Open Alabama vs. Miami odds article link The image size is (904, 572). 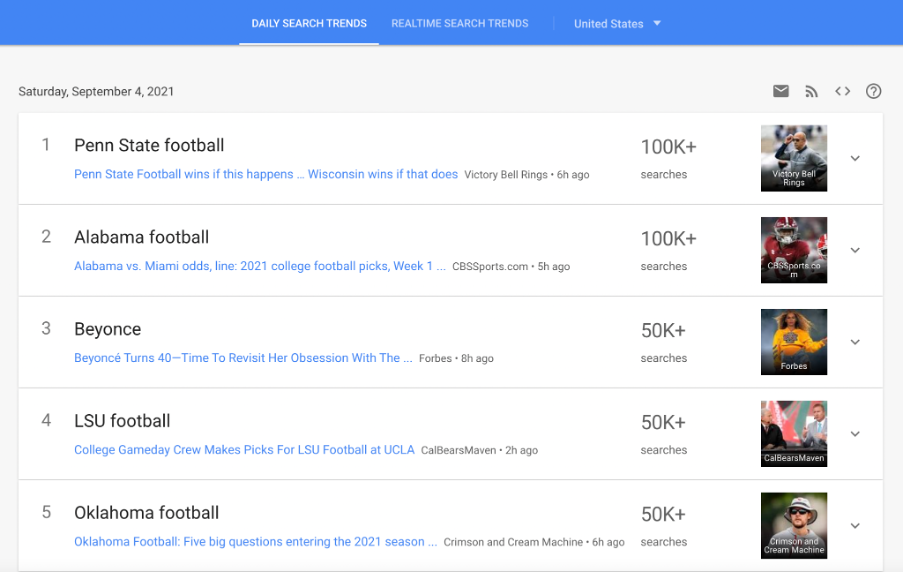click(259, 266)
